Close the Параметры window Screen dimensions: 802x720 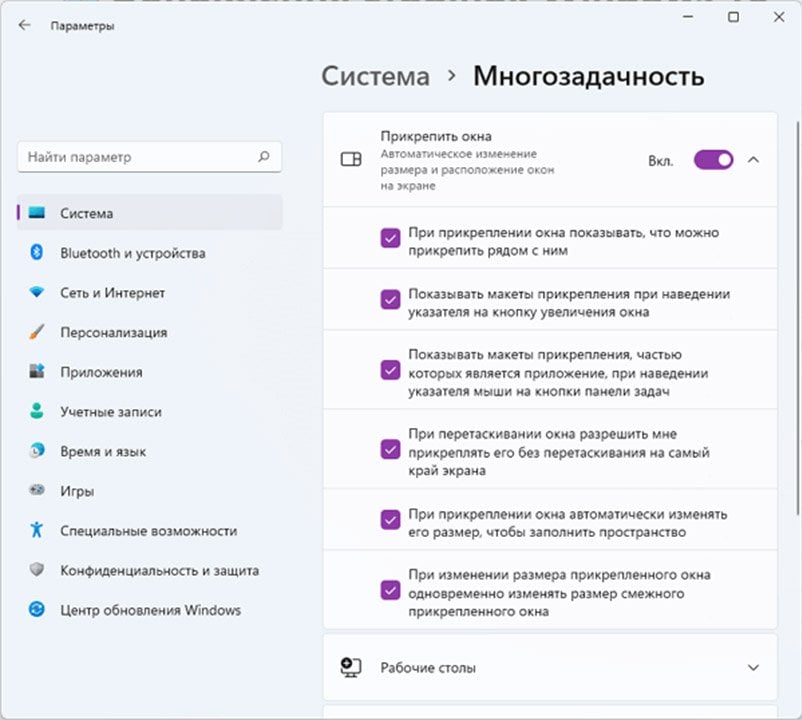click(x=779, y=17)
